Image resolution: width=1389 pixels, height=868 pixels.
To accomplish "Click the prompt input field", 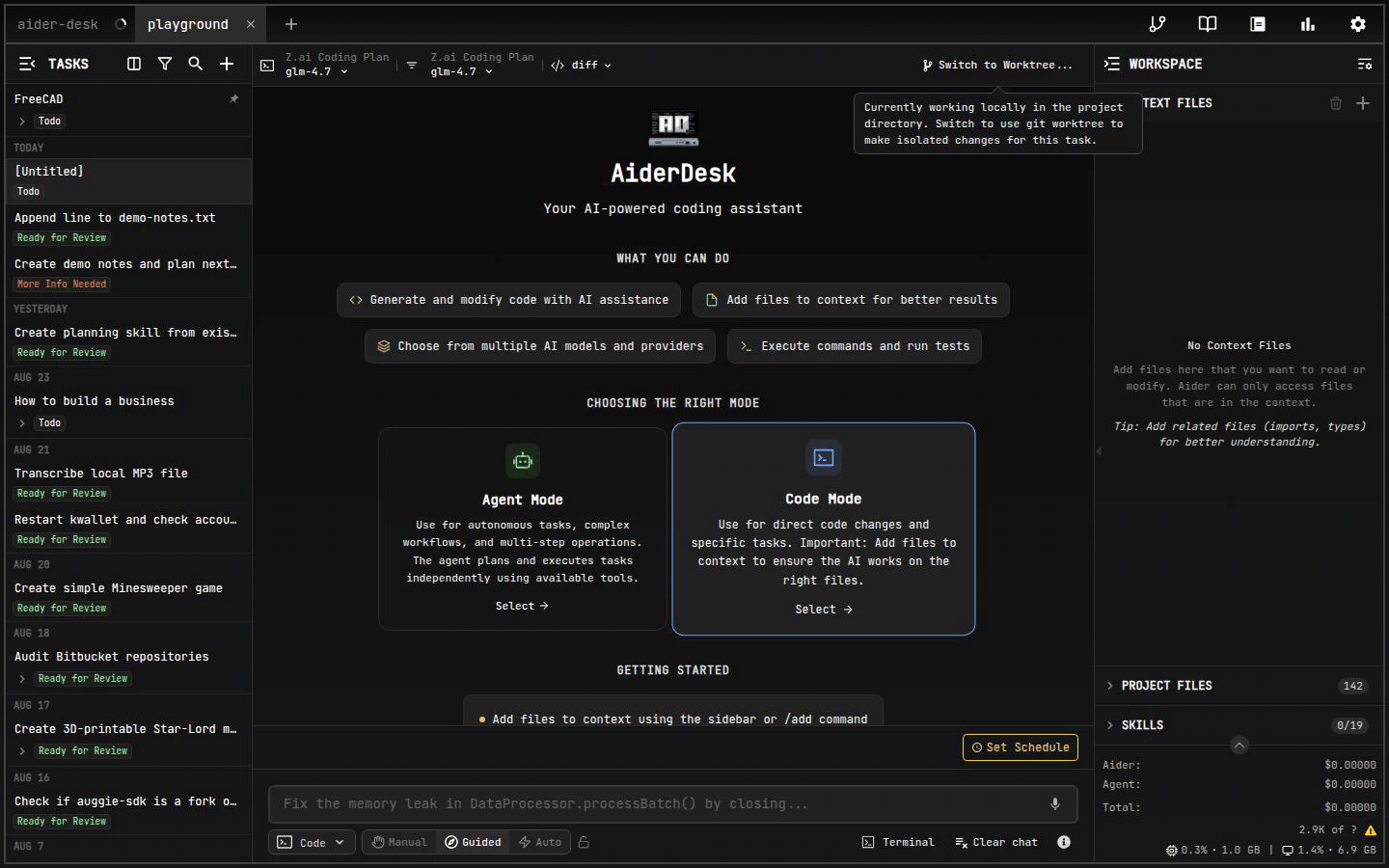I will coord(673,803).
